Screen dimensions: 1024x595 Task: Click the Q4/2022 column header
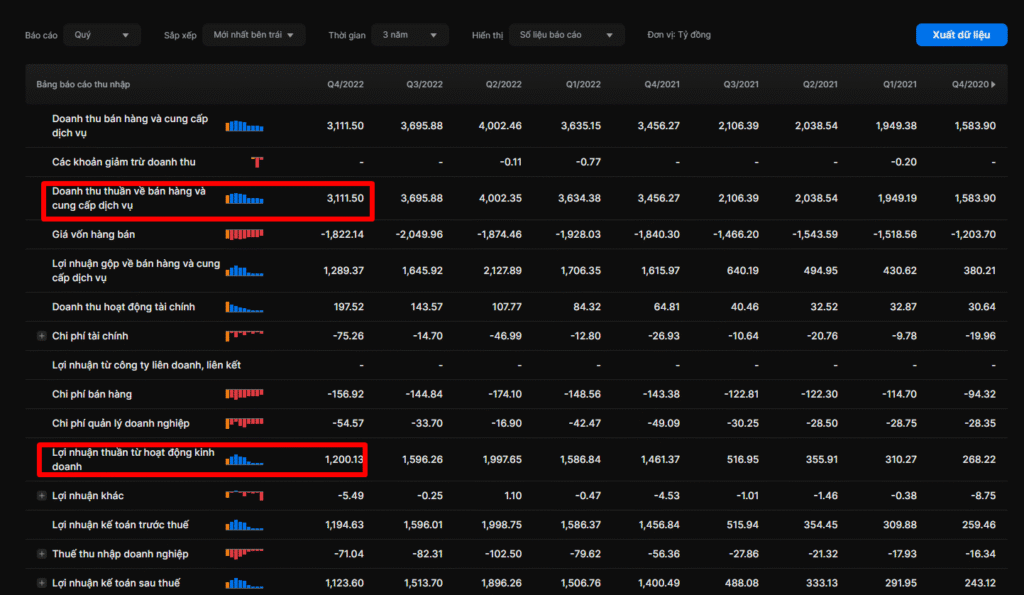click(345, 84)
